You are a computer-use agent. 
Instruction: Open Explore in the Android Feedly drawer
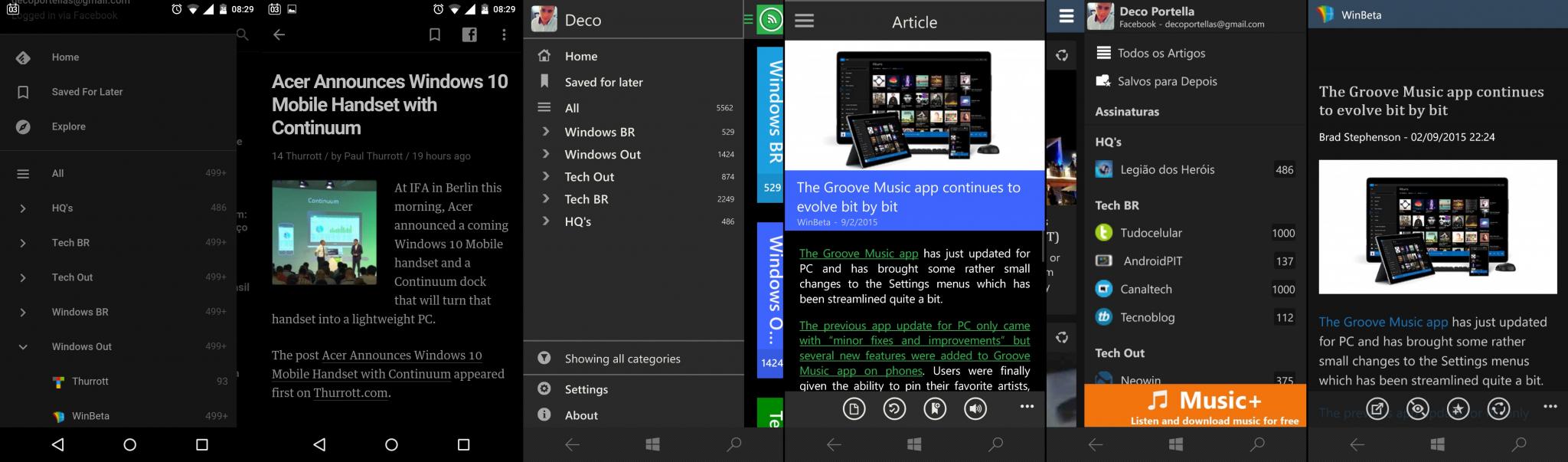118,126
